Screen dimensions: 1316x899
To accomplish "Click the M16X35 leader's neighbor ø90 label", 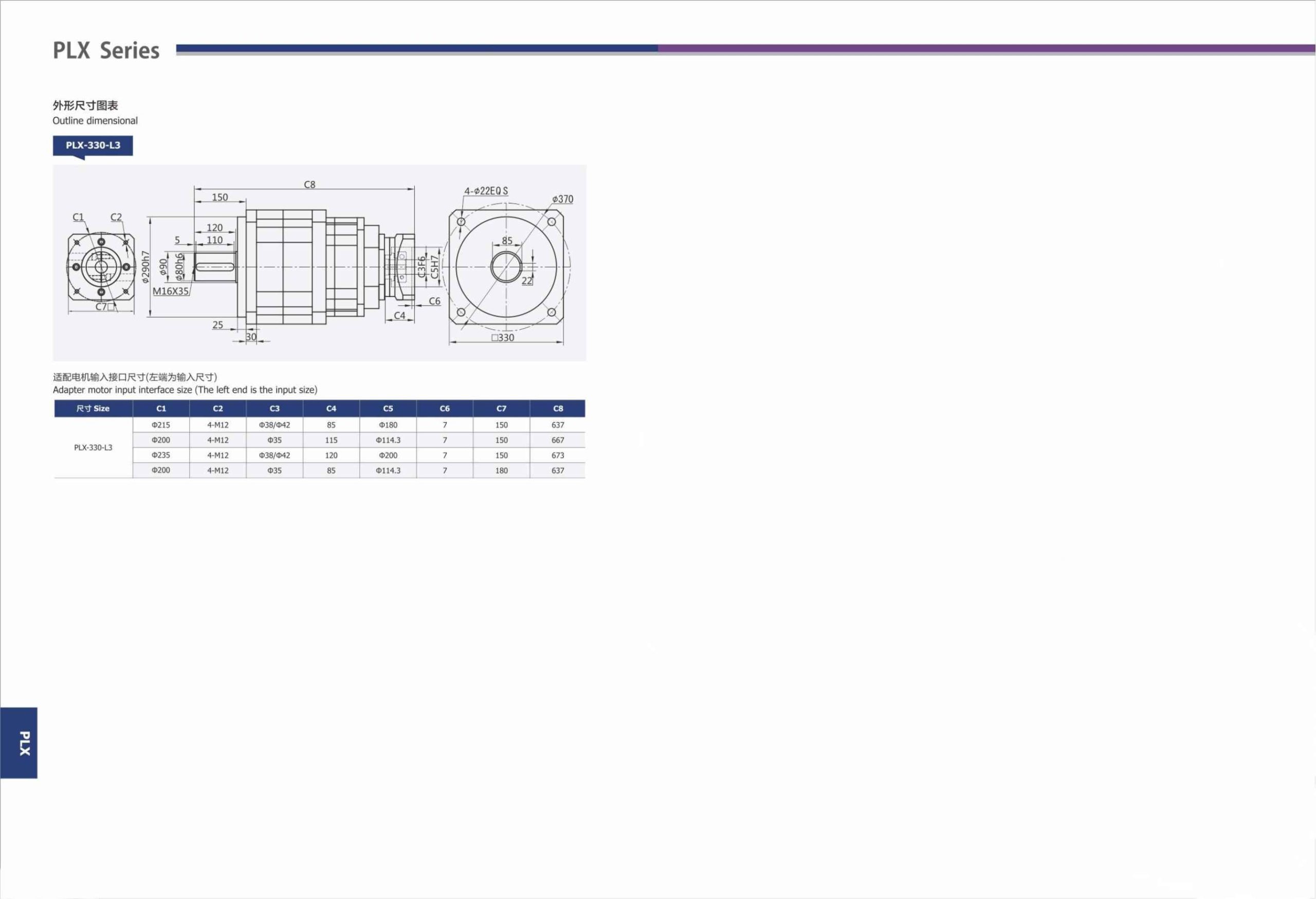I will [163, 267].
